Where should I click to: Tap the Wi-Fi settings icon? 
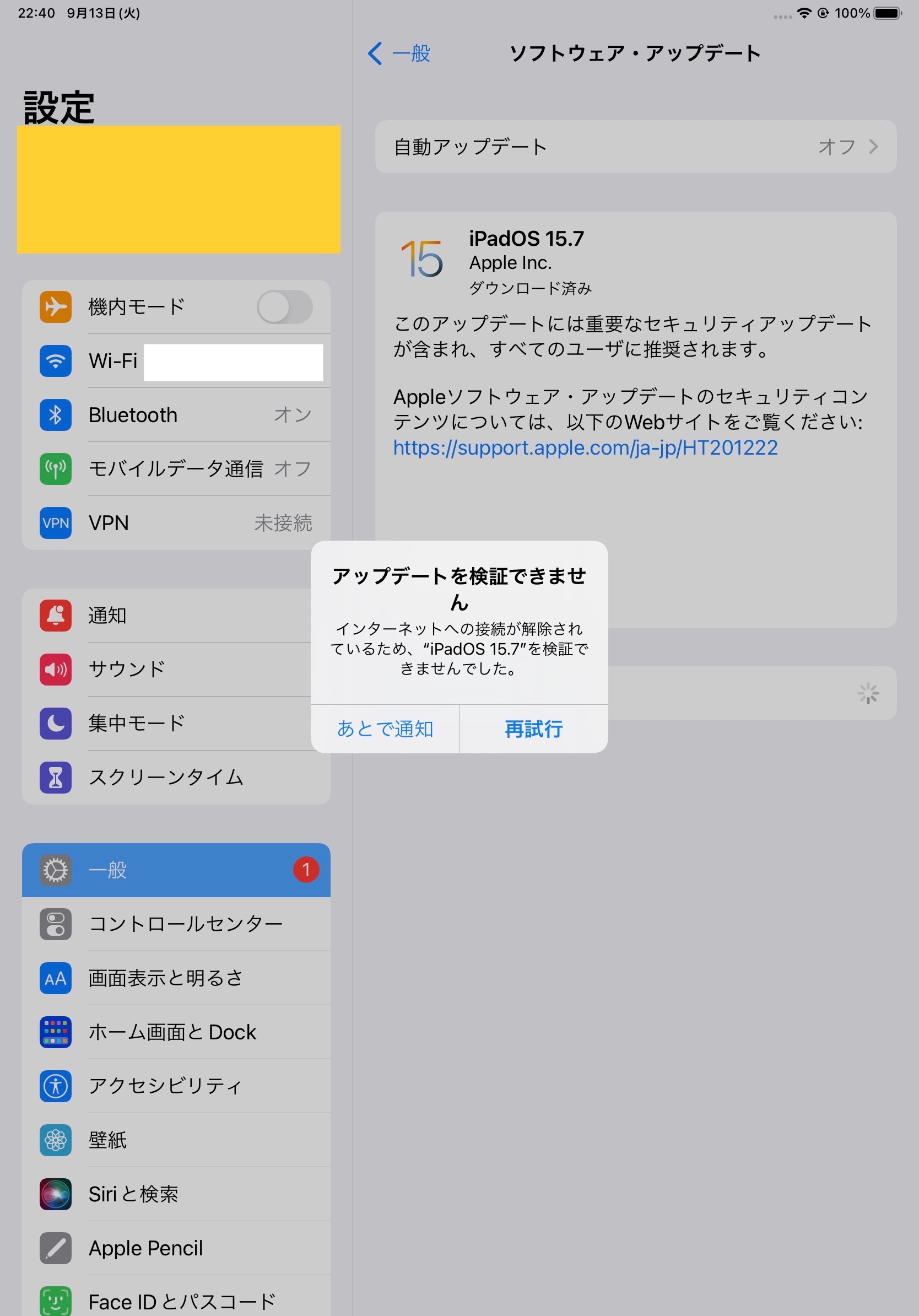pyautogui.click(x=56, y=361)
